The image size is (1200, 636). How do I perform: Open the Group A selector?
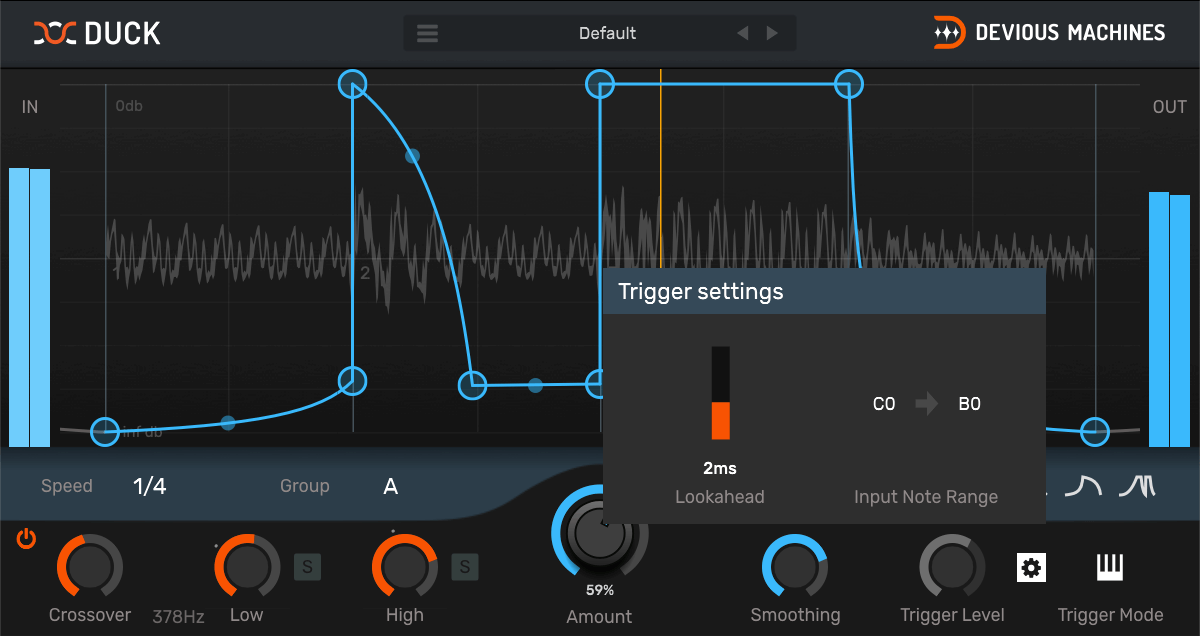pos(390,487)
